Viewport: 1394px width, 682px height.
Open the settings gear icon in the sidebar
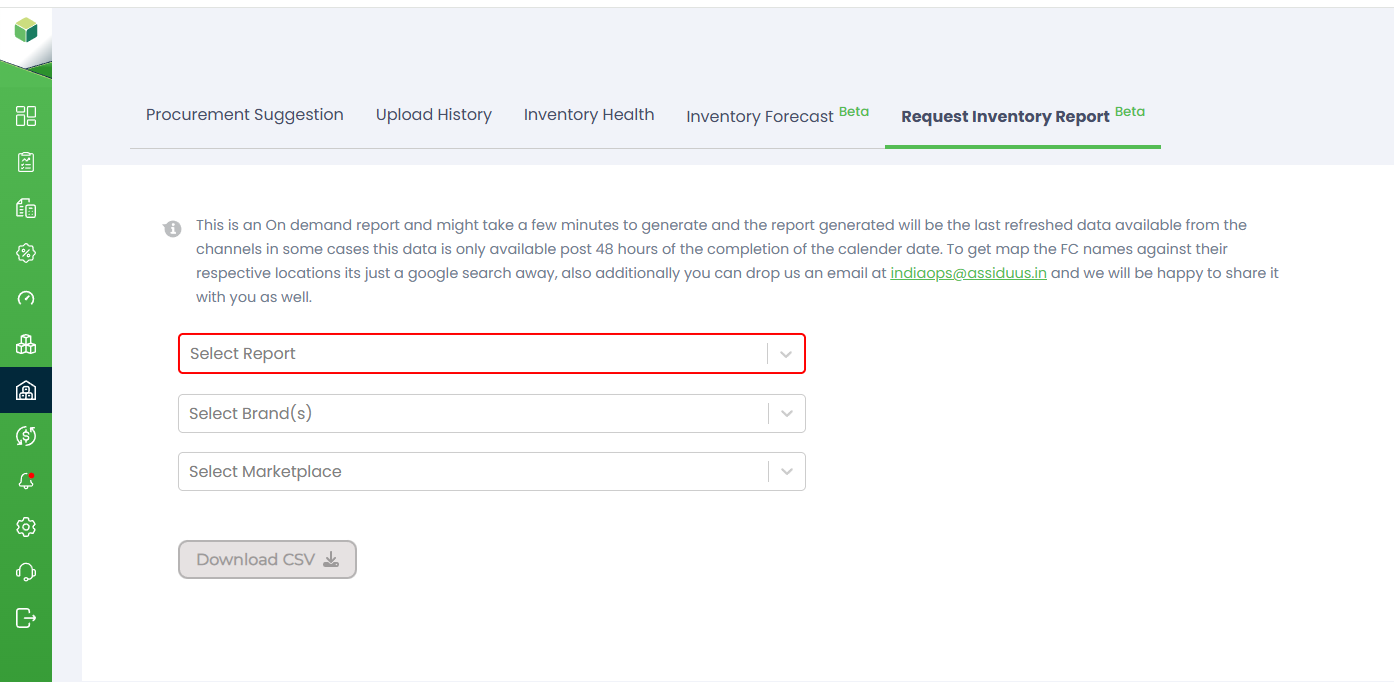(x=26, y=527)
